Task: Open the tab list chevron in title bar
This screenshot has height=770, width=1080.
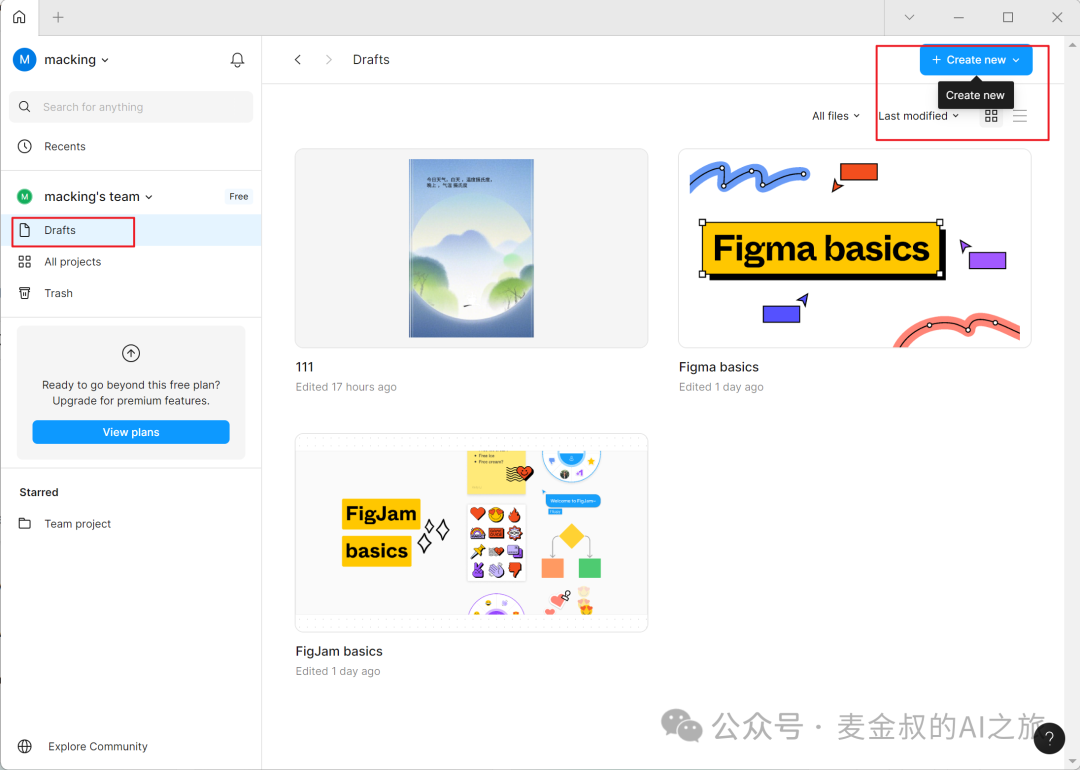Action: (x=909, y=17)
